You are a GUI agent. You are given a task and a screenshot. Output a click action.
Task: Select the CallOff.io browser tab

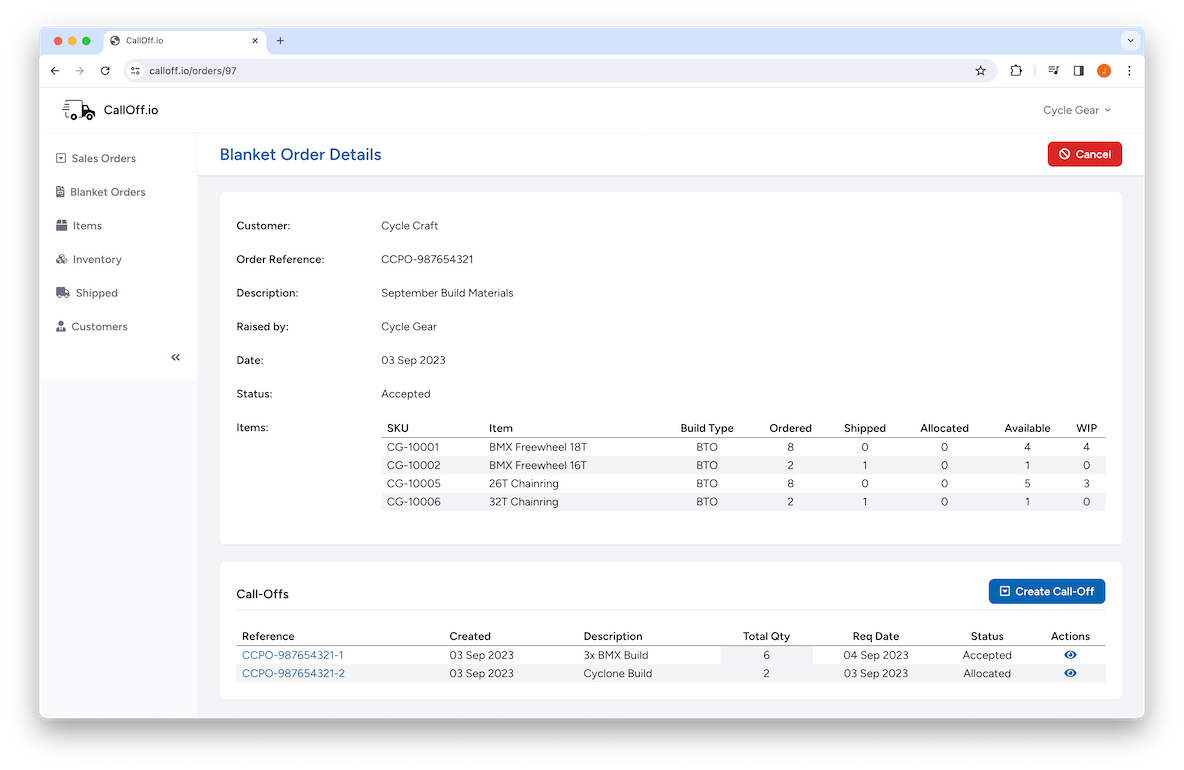[184, 41]
